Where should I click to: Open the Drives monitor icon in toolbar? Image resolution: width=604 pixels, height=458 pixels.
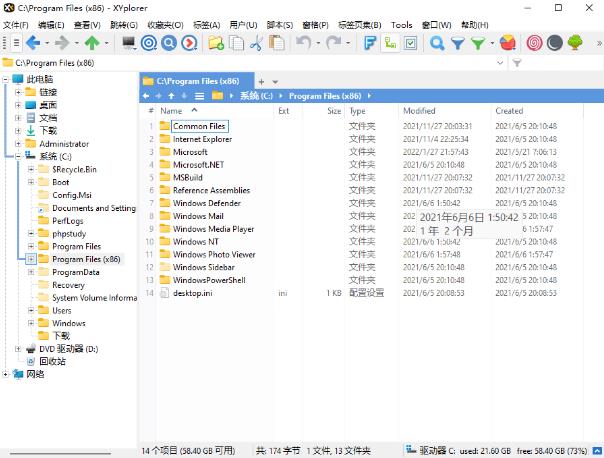pos(129,43)
